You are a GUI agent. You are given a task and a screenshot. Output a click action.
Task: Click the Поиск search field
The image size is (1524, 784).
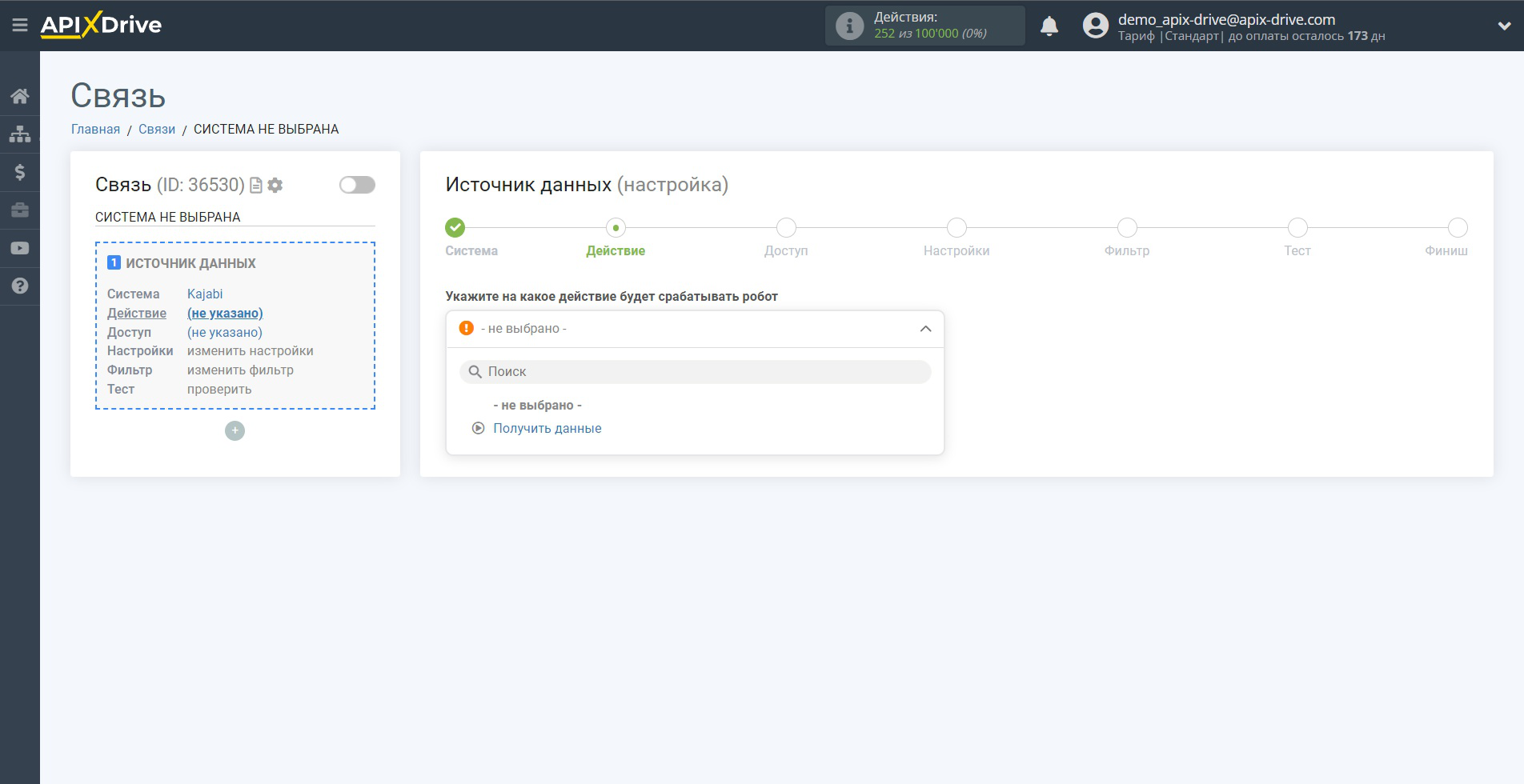pos(695,372)
